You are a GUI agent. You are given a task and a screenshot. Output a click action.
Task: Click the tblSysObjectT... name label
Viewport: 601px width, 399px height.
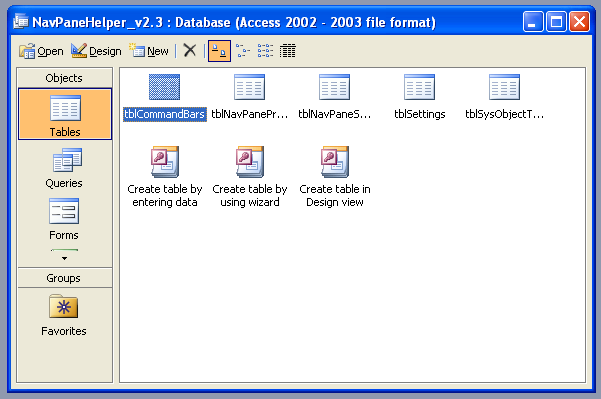point(504,114)
